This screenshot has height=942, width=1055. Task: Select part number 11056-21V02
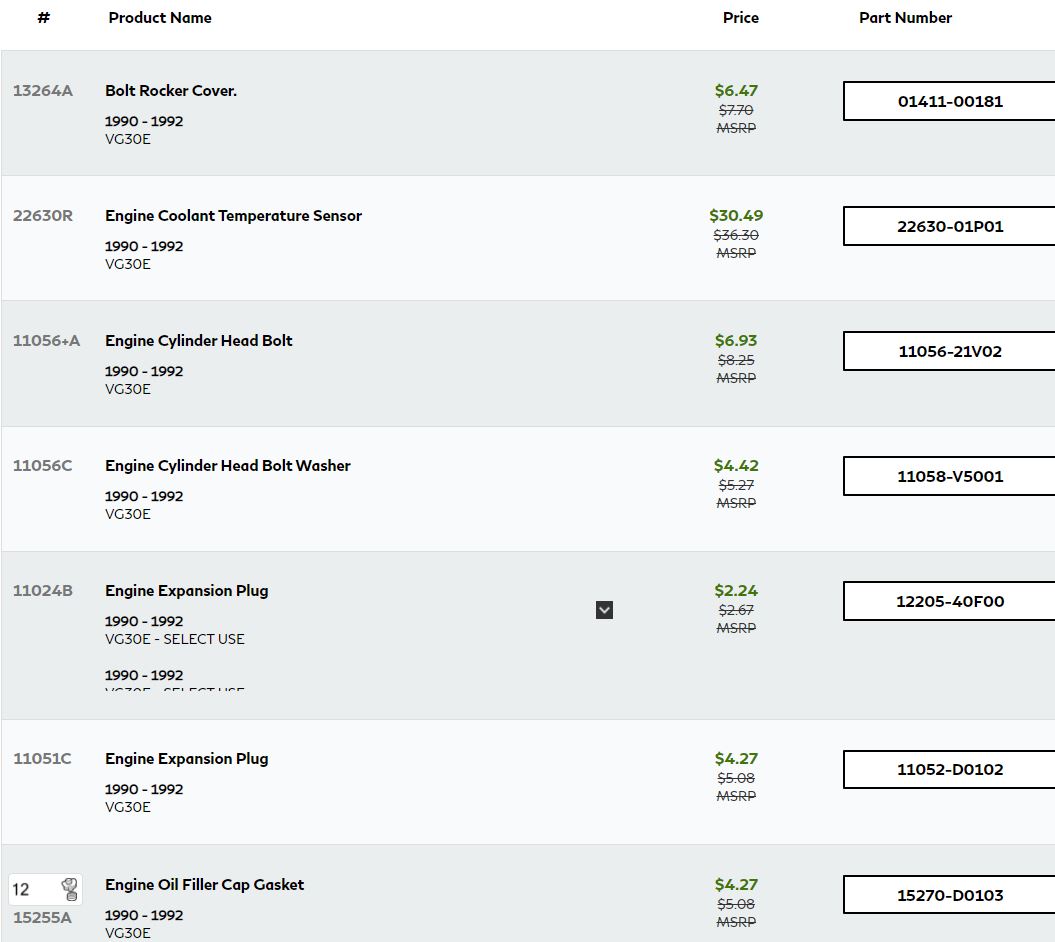coord(949,351)
